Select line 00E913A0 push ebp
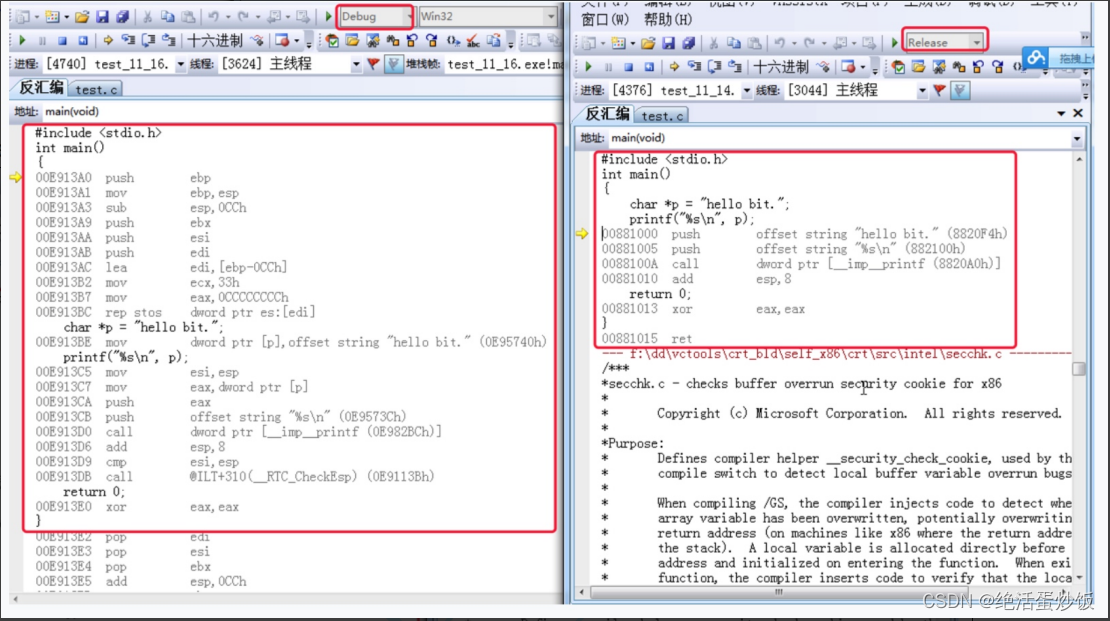1110x621 pixels. click(x=123, y=178)
